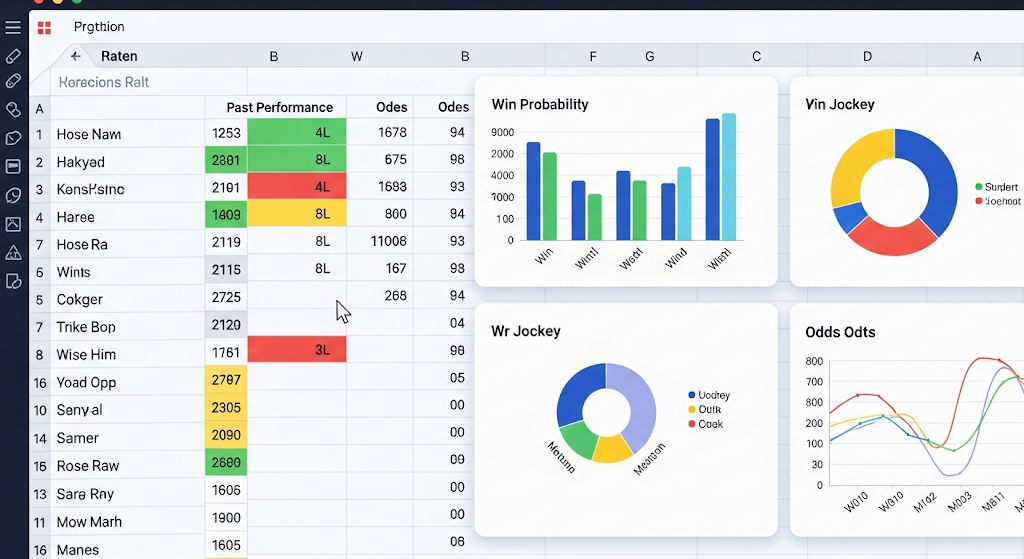
Task: Click the red grid app icon
Action: coord(44,27)
